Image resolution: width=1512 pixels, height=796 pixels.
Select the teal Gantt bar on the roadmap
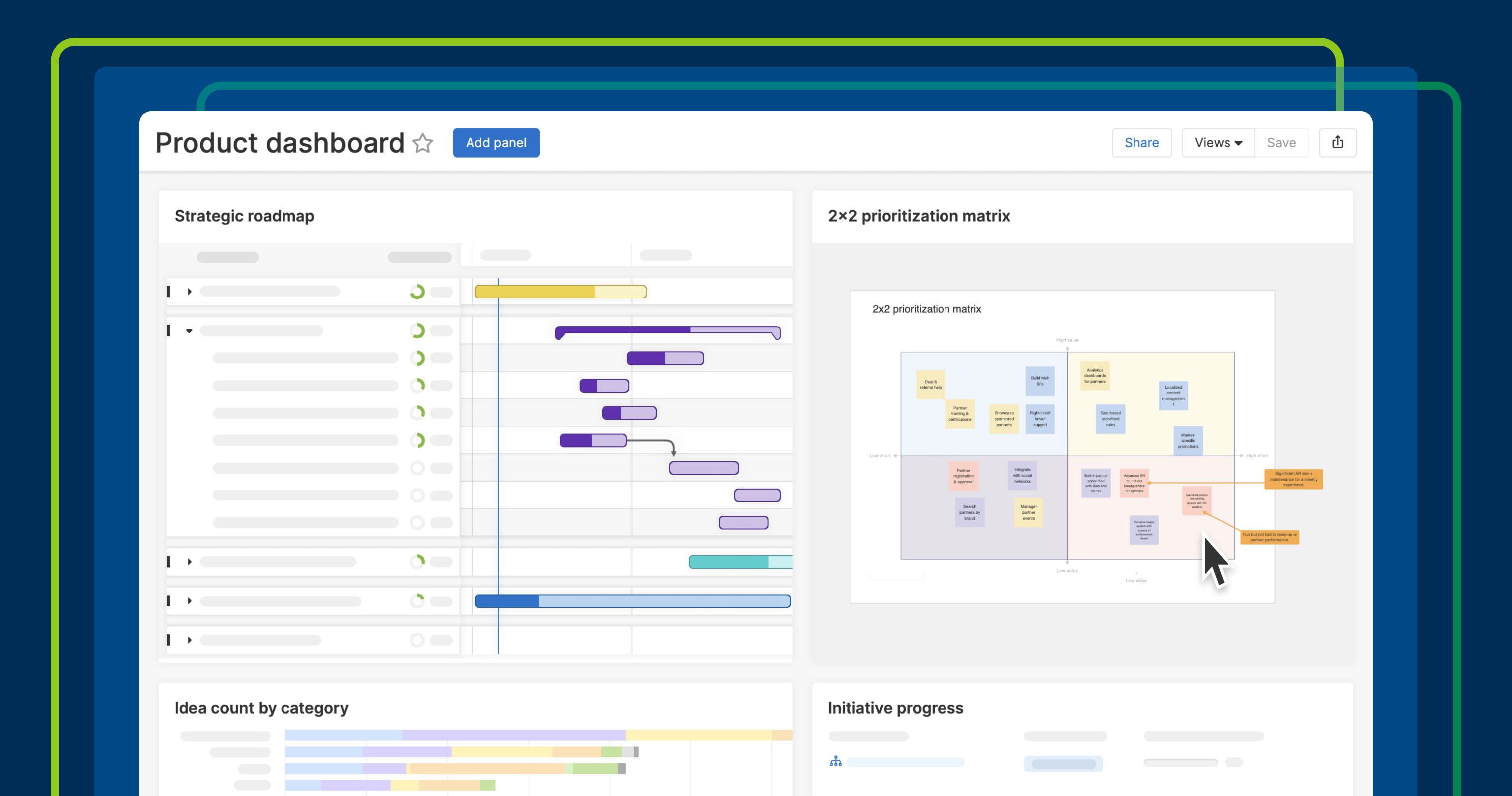739,561
